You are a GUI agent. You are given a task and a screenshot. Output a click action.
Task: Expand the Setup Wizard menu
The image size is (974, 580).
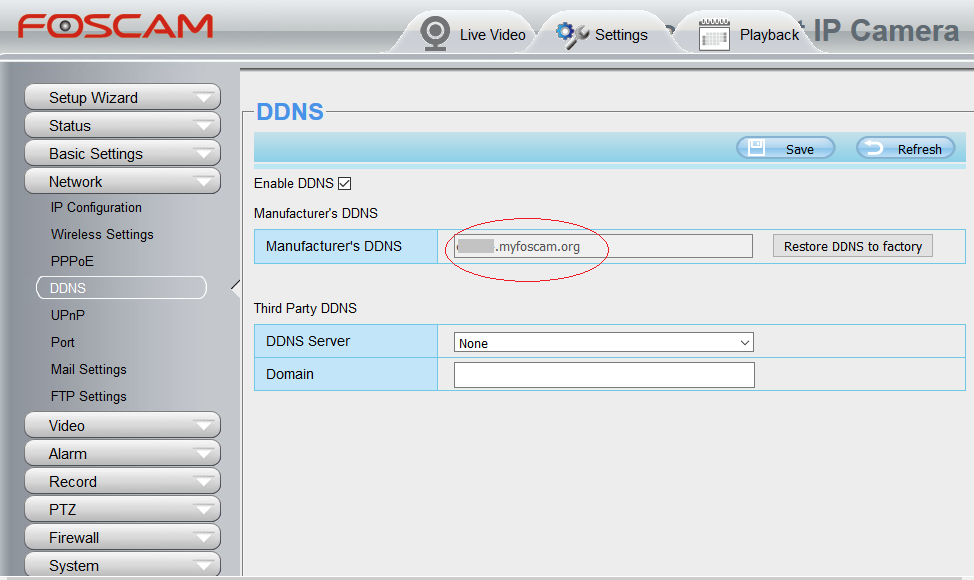click(122, 97)
